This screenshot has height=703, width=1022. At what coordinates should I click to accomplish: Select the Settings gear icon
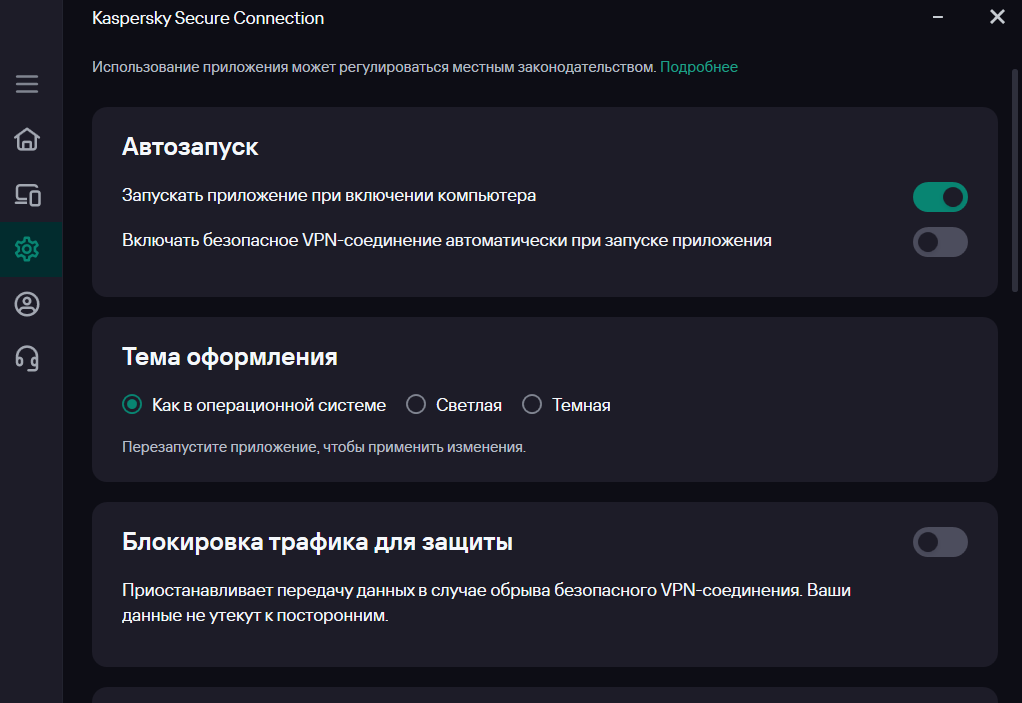[27, 249]
